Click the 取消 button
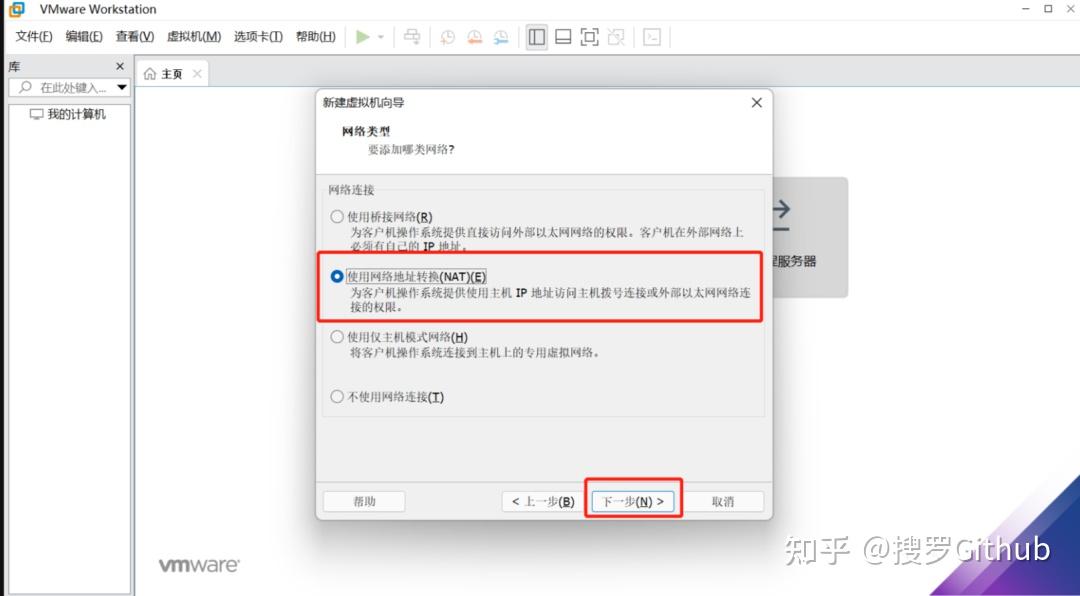Image resolution: width=1080 pixels, height=596 pixels. (723, 502)
